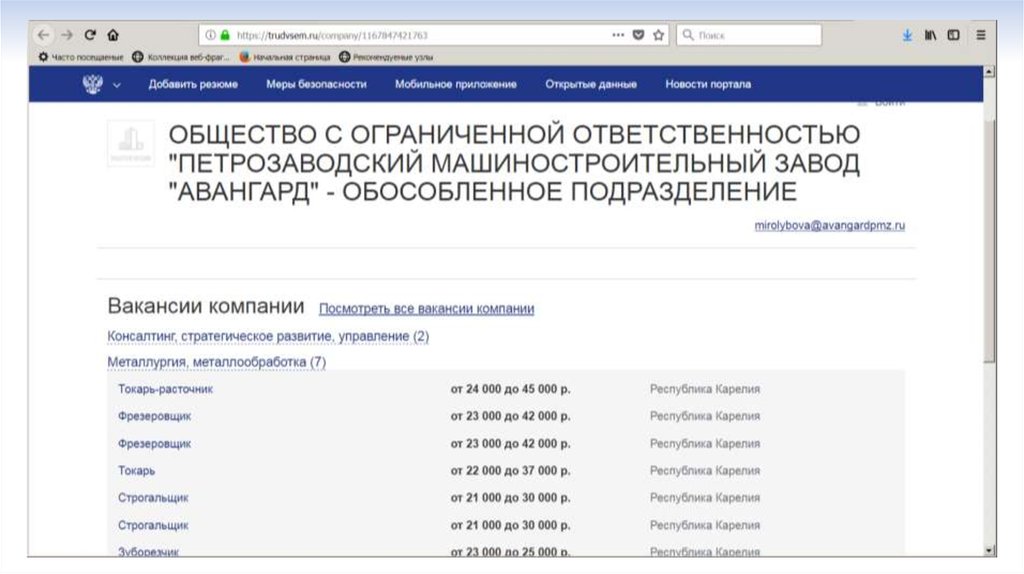This screenshot has width=1024, height=574.
Task: Expand the dropdown chevron beside portal emblem
Action: click(117, 85)
